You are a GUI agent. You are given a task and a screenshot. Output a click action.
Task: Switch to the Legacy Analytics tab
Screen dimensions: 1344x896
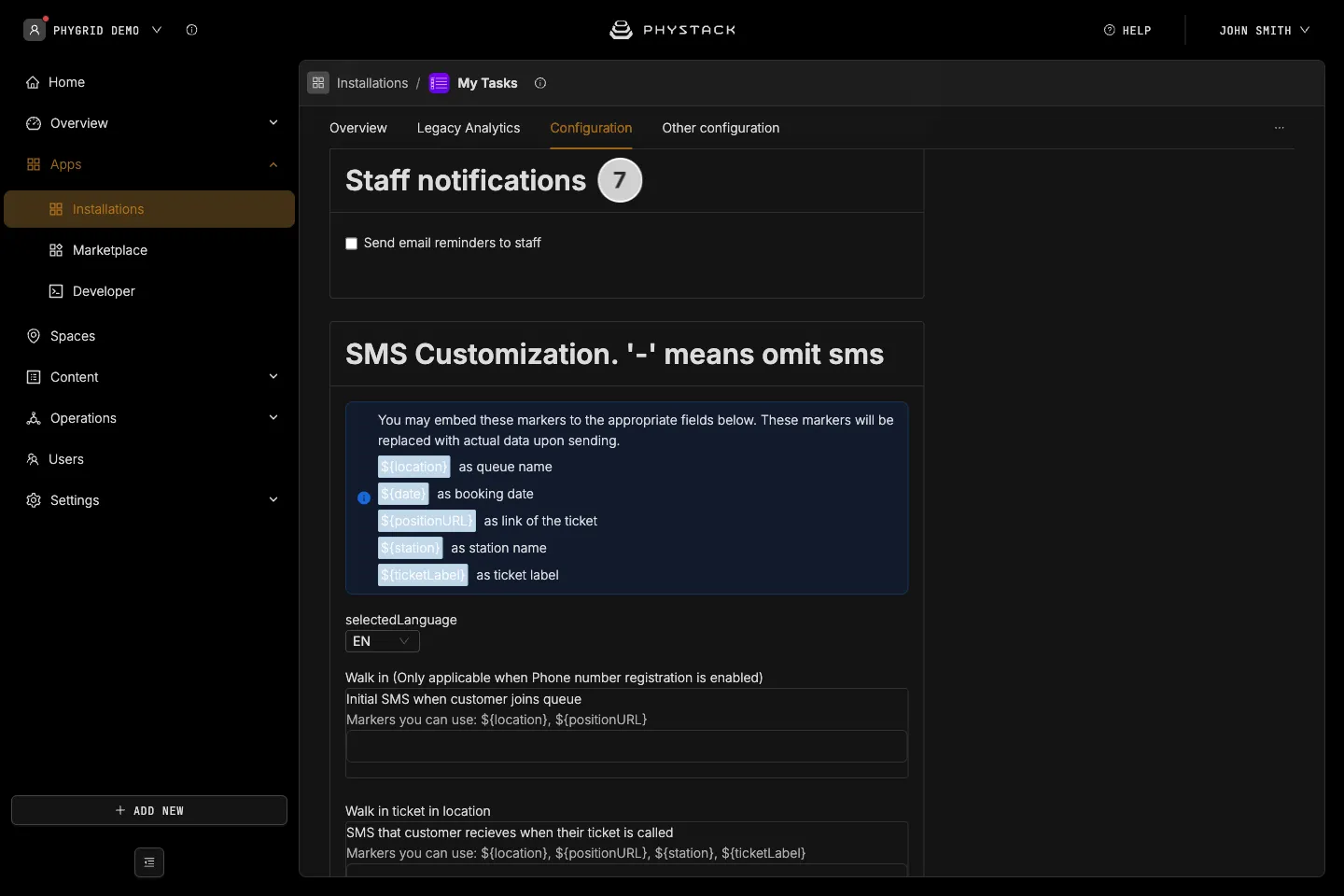[x=469, y=128]
